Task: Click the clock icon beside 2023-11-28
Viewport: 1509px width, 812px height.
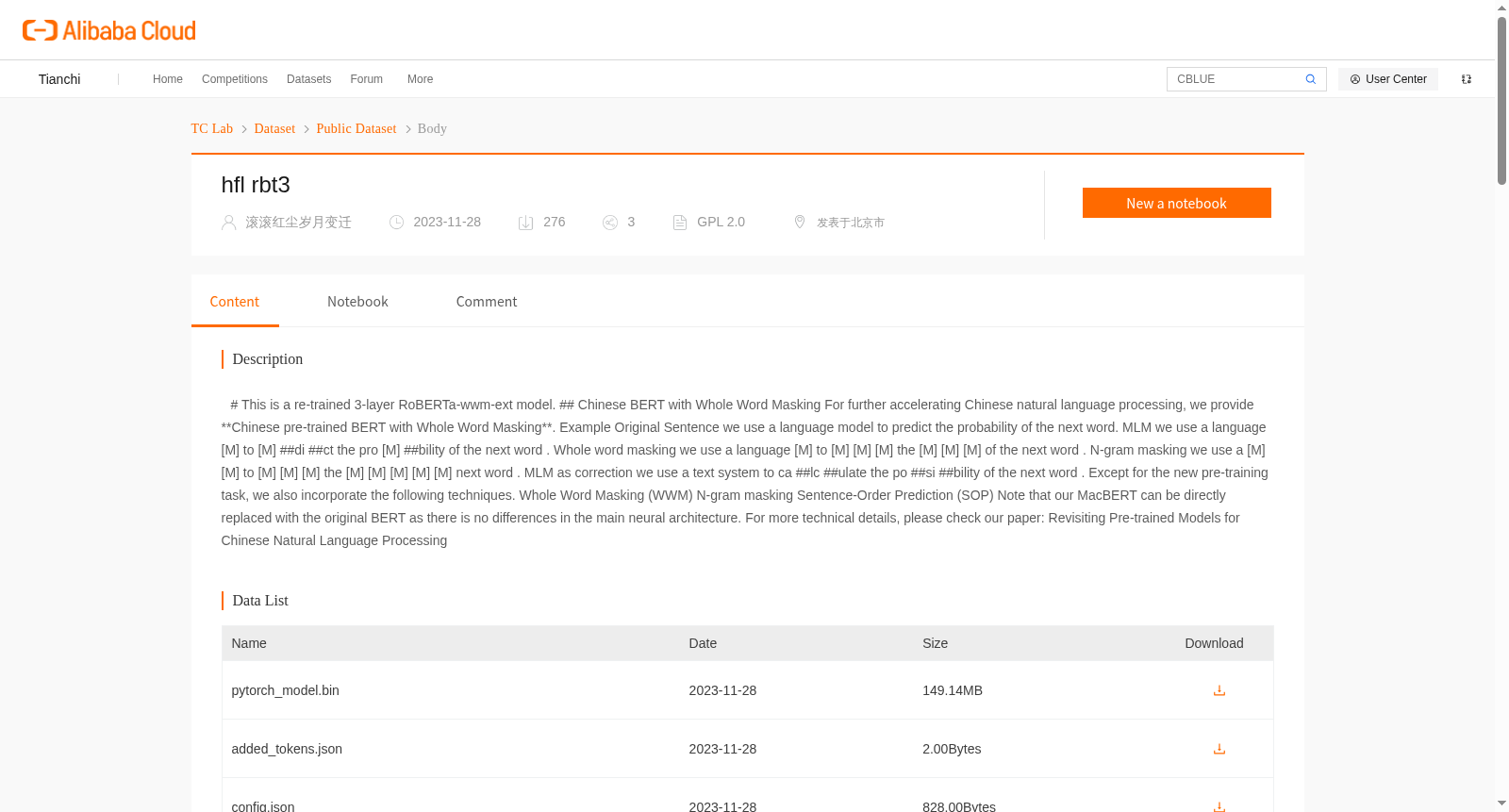Action: tap(397, 223)
